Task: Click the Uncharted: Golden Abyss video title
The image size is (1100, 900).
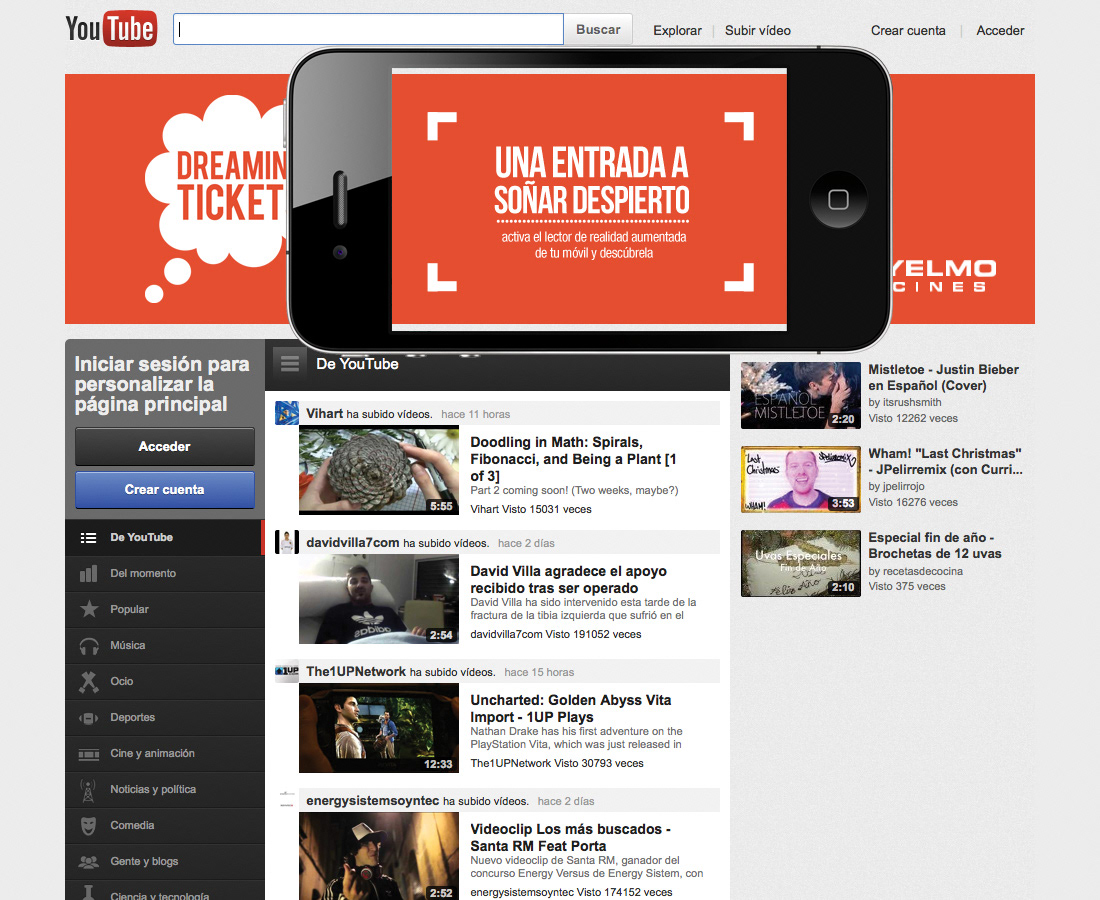Action: pos(570,708)
